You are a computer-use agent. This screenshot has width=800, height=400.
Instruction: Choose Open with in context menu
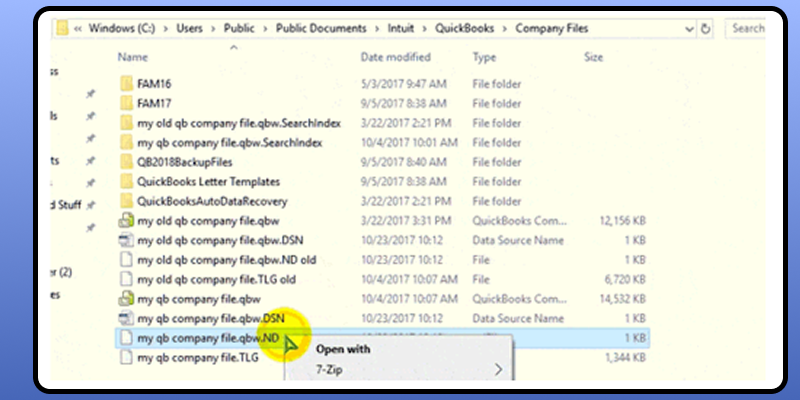click(343, 349)
